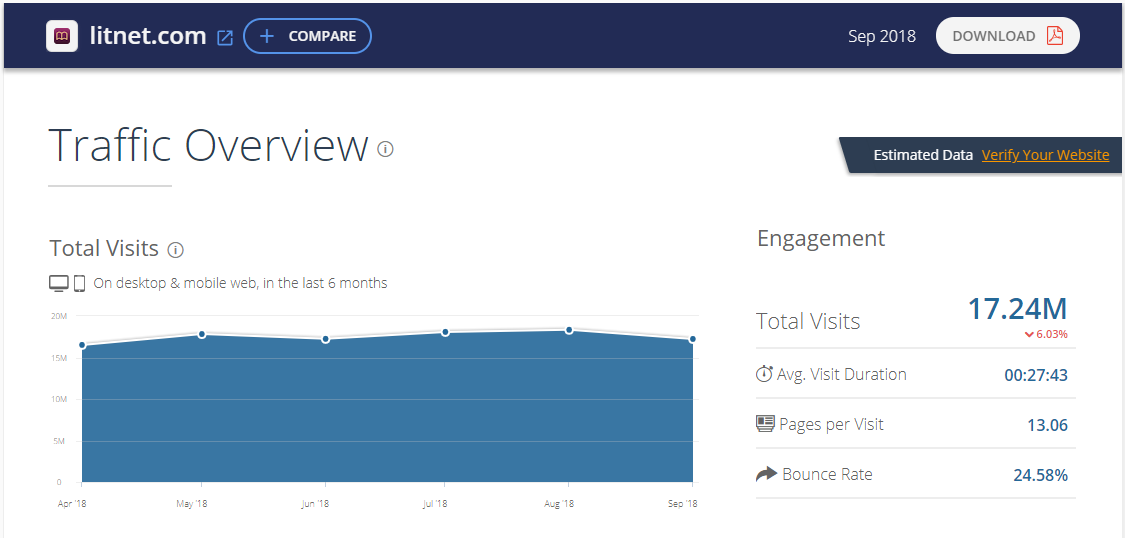Click the litnet.com site favicon
This screenshot has width=1125, height=538.
click(x=62, y=37)
